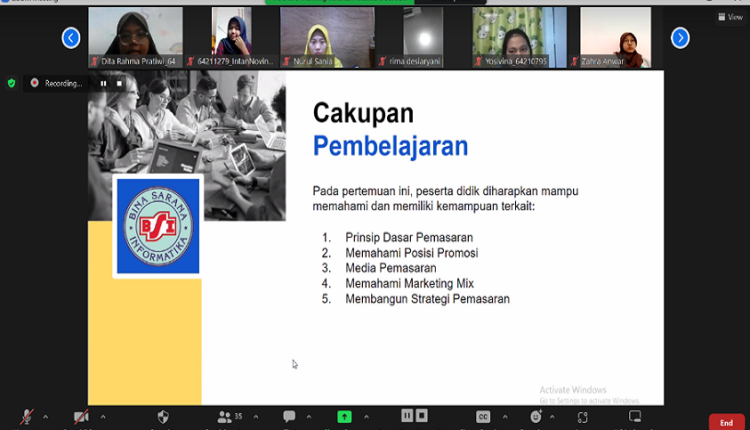Unmute the microphone in Zoom toolbar
750x430 pixels.
coord(27,417)
